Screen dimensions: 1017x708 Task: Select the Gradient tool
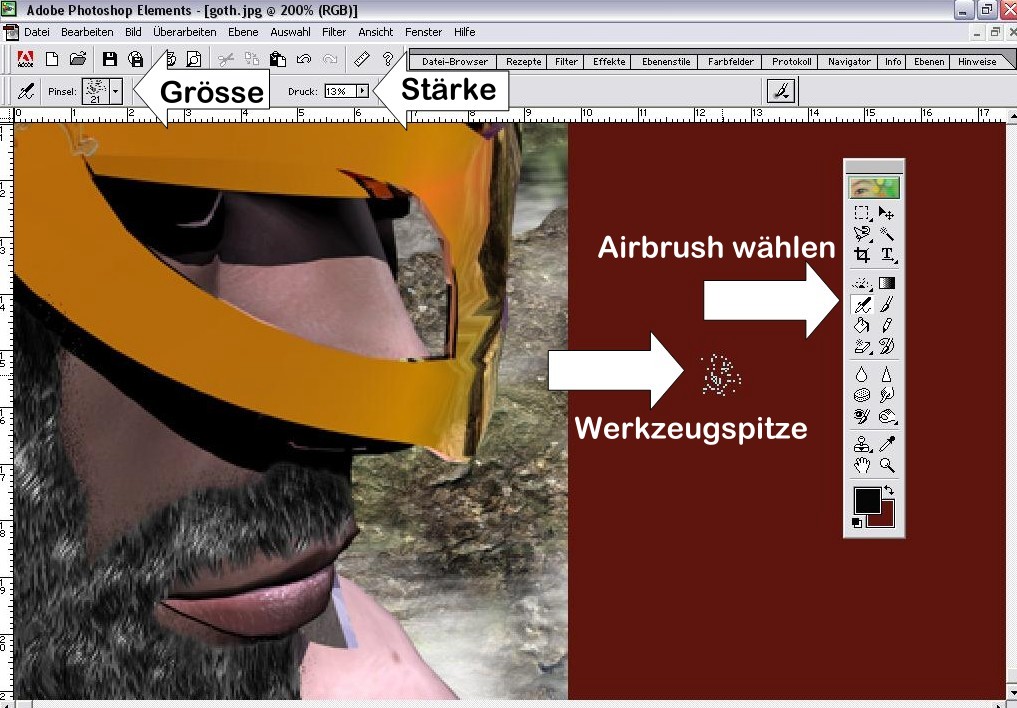click(887, 283)
